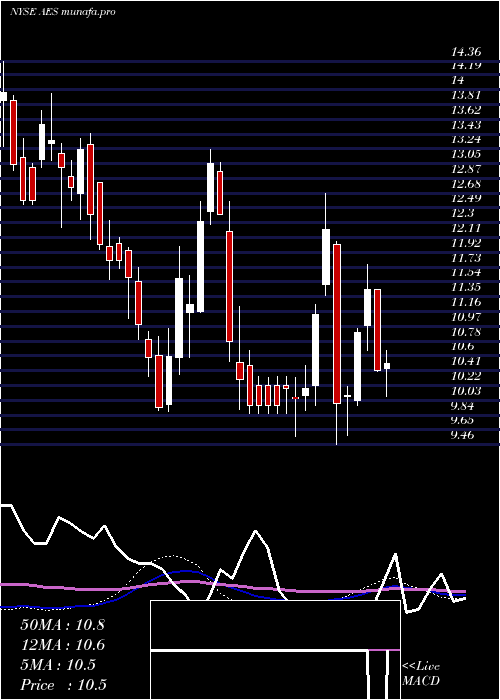Click the 10.22 price axis label
Image resolution: width=500 pixels, height=700 pixels.
click(x=466, y=375)
